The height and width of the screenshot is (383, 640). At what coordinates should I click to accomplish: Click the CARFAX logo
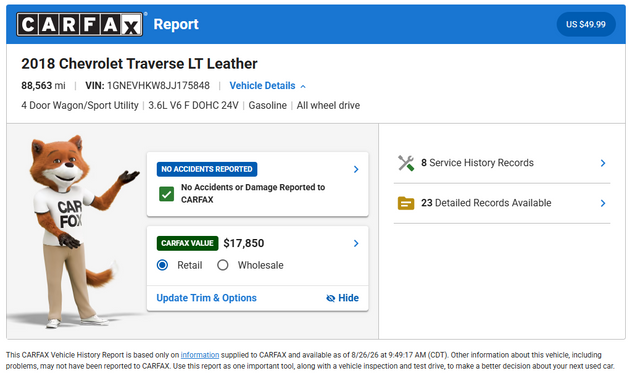pos(80,24)
